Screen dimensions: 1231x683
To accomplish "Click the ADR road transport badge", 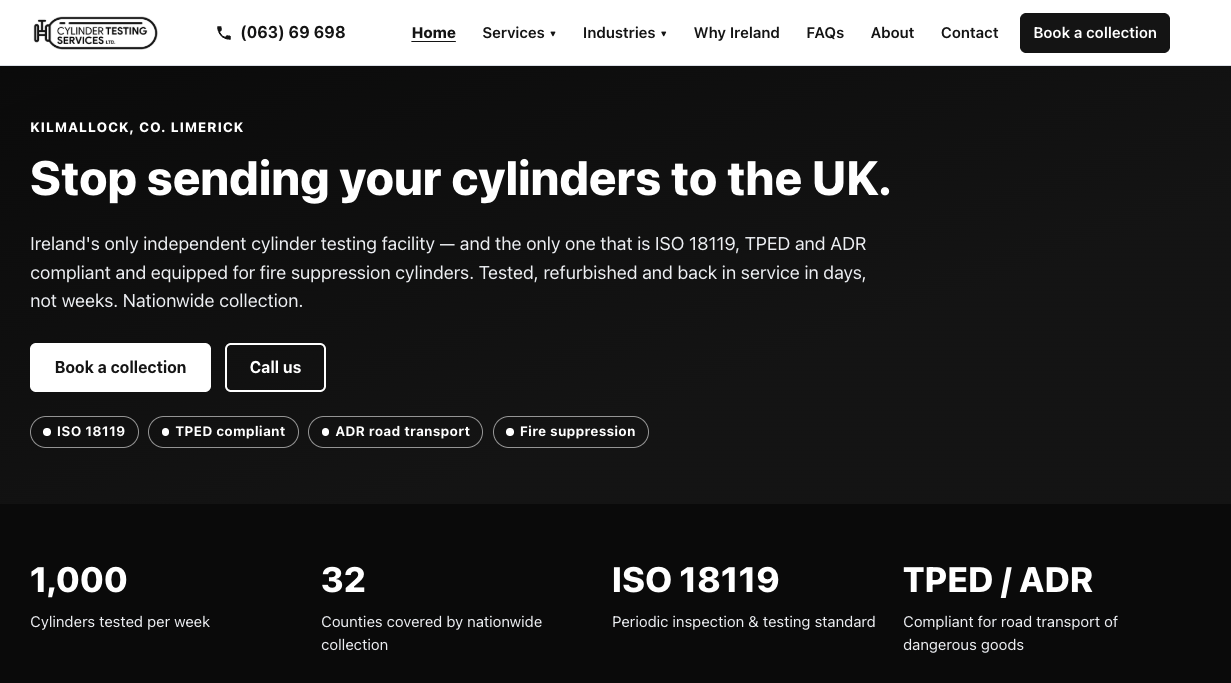I will [x=395, y=432].
